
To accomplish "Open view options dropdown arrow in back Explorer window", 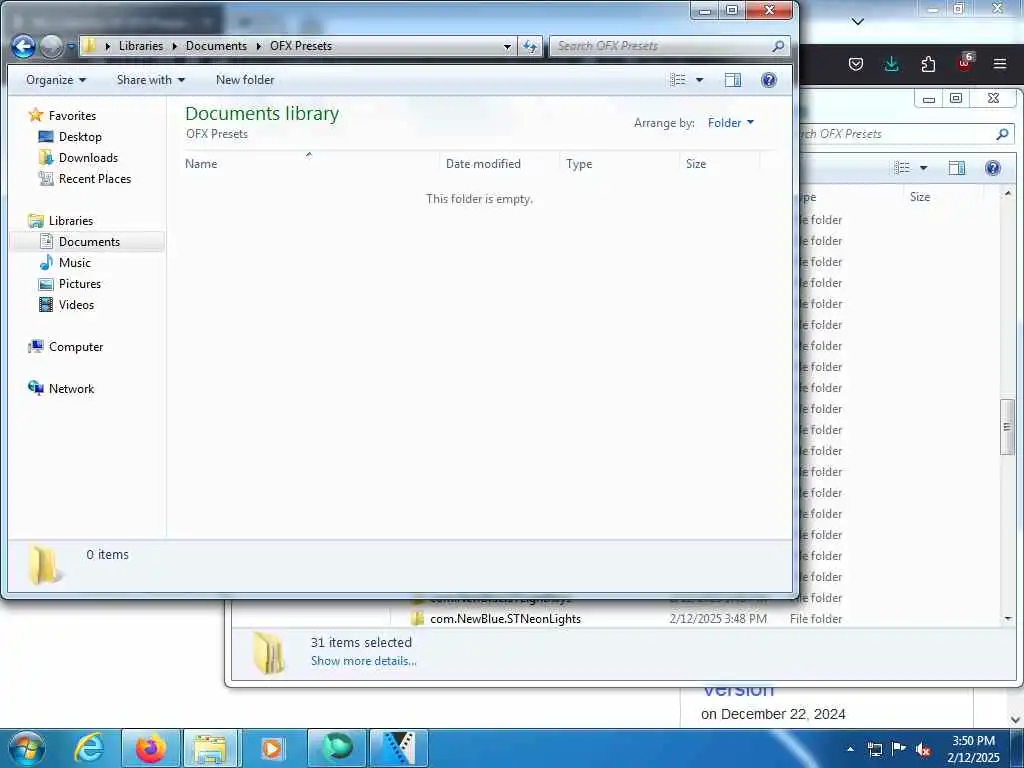I will (x=923, y=168).
